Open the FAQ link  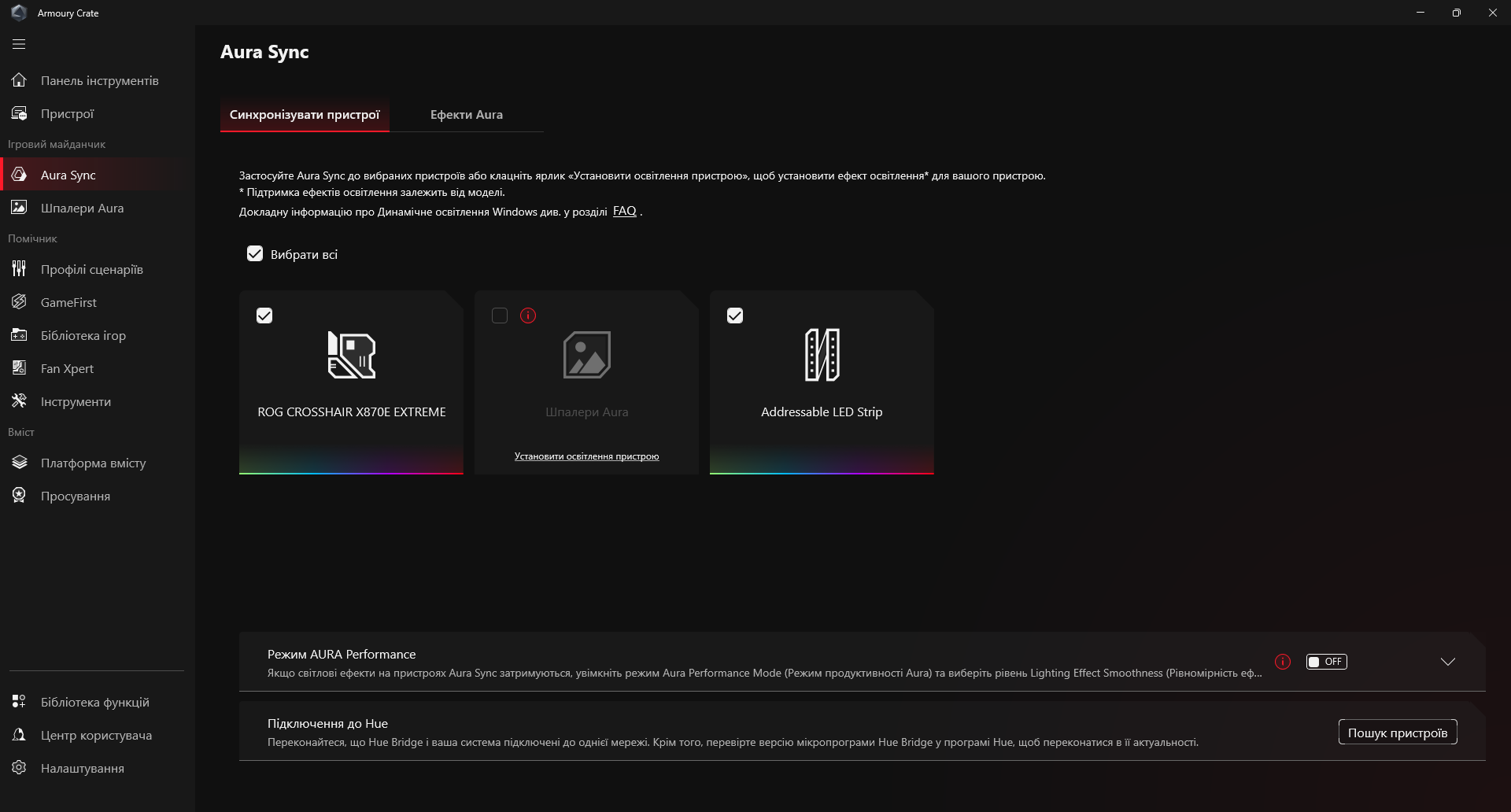click(624, 211)
